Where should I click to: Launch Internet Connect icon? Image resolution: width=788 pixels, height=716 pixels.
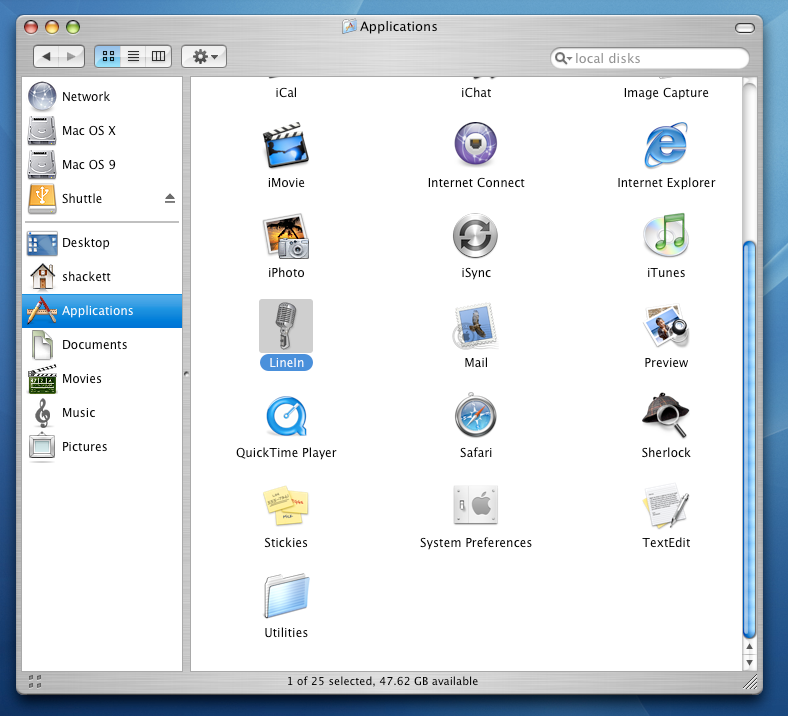475,144
